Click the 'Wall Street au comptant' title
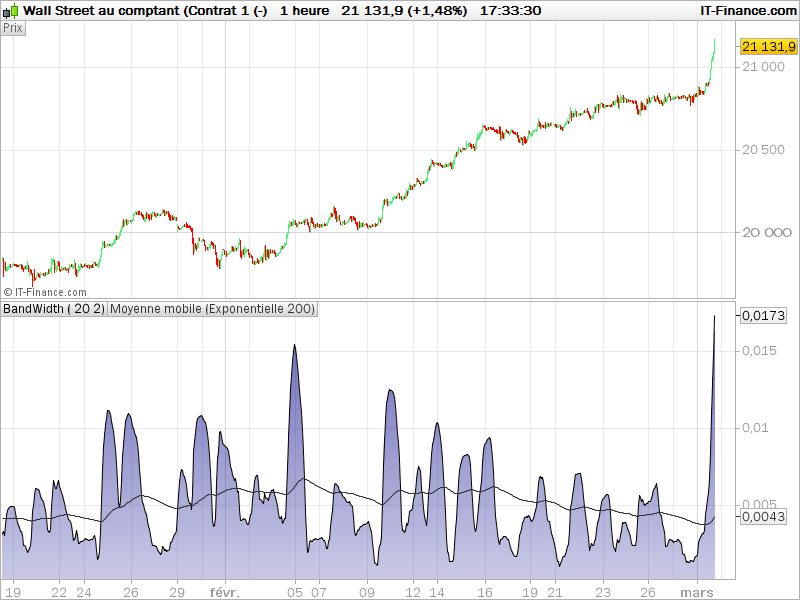This screenshot has height=600, width=800. pyautogui.click(x=102, y=10)
